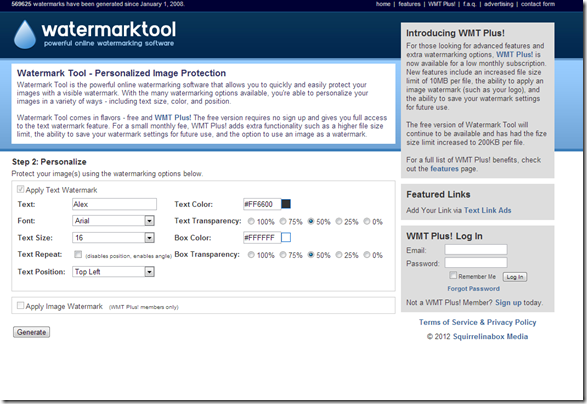587x404 pixels.
Task: Set Box Transparency to 25%
Action: coord(339,255)
